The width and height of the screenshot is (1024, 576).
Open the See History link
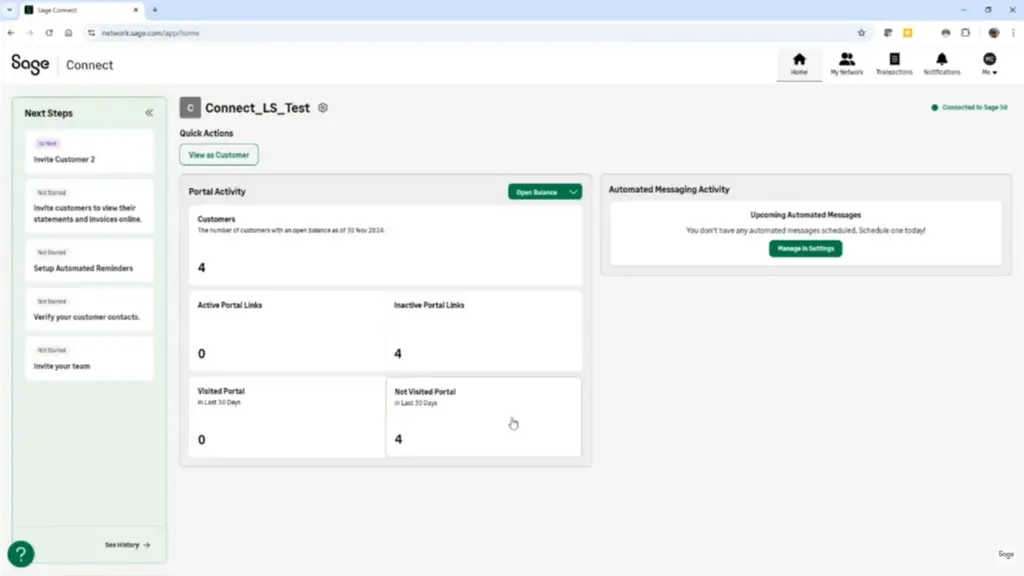pyautogui.click(x=127, y=545)
